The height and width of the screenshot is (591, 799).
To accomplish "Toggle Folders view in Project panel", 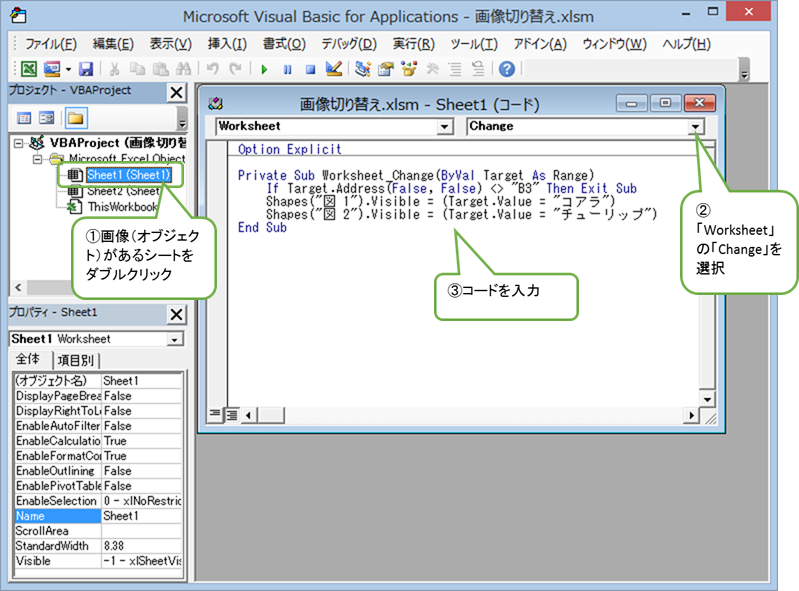I will tap(76, 118).
